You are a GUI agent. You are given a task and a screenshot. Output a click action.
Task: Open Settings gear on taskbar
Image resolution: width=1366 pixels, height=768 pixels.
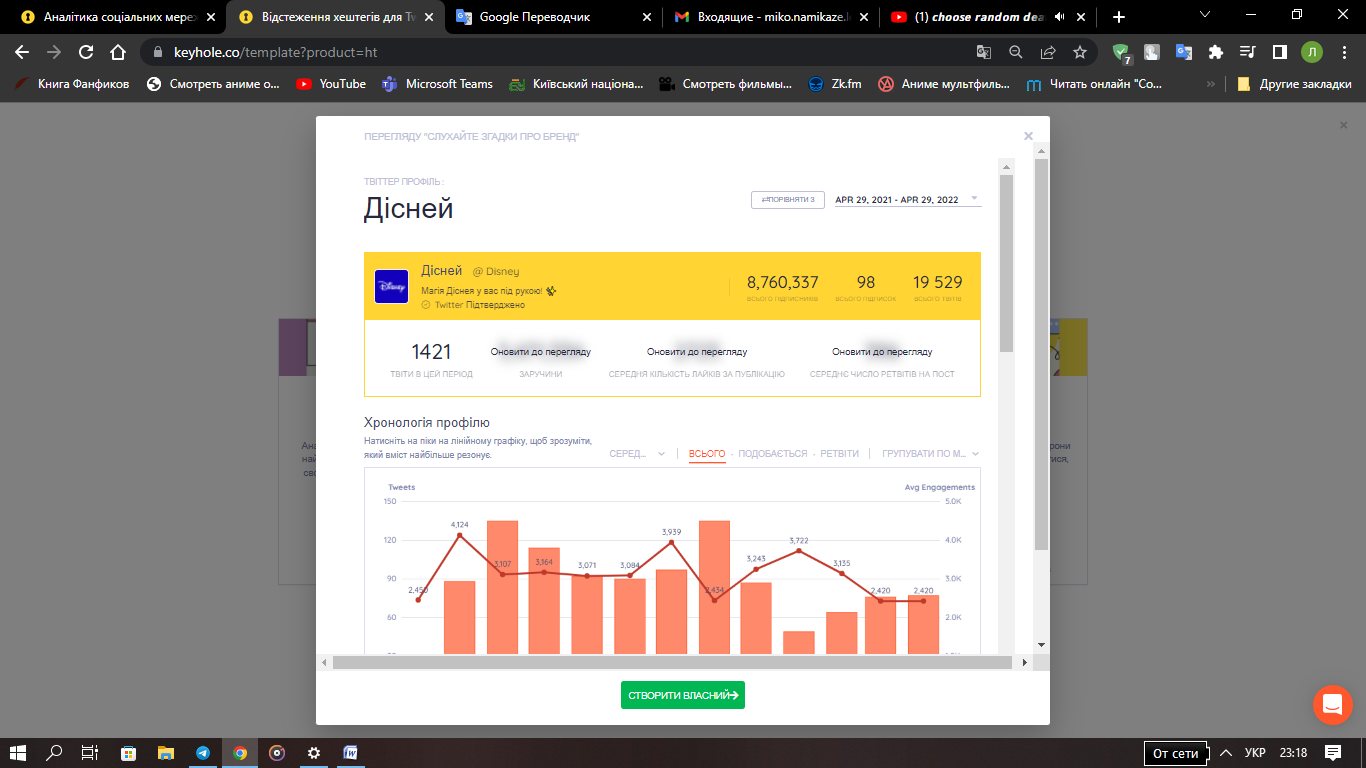tap(314, 753)
